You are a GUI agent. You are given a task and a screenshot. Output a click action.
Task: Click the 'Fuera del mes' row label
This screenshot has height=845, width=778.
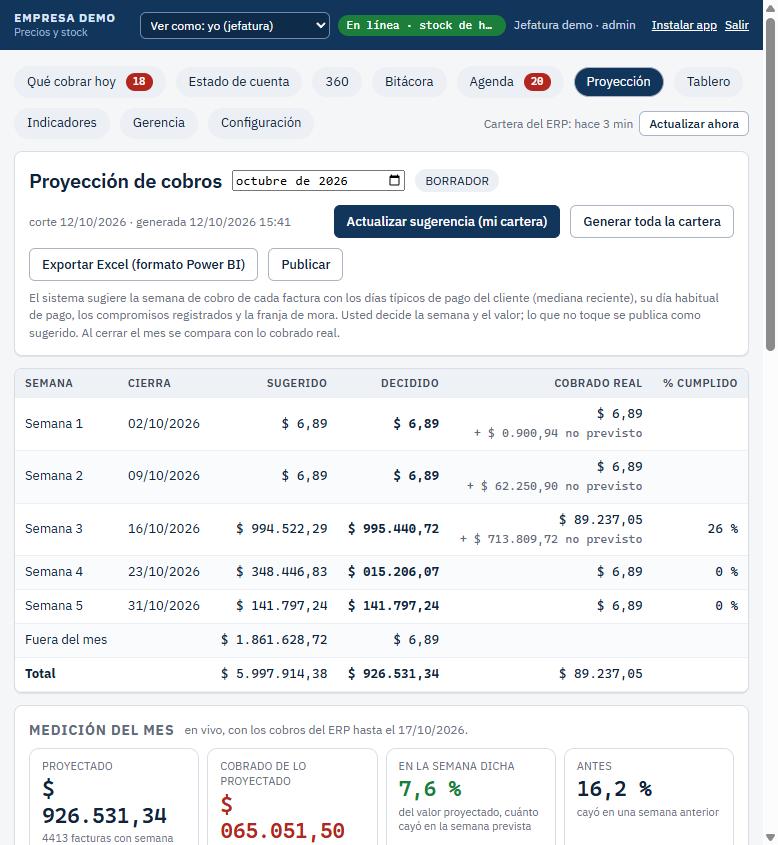[66, 640]
